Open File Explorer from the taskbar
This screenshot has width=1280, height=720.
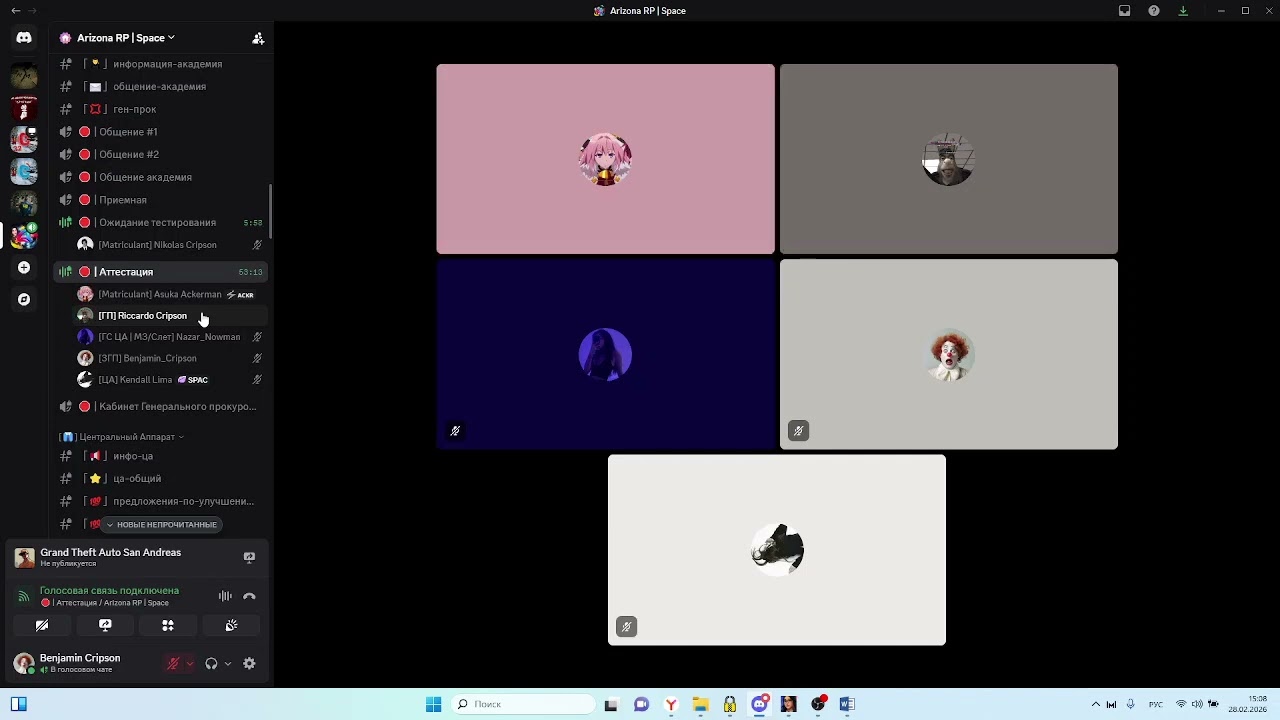pos(701,704)
